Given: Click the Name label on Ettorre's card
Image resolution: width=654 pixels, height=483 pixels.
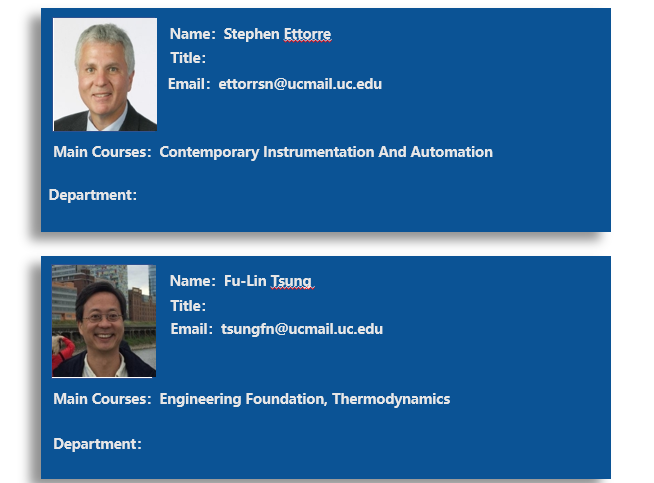Looking at the screenshot, I should pyautogui.click(x=192, y=34).
